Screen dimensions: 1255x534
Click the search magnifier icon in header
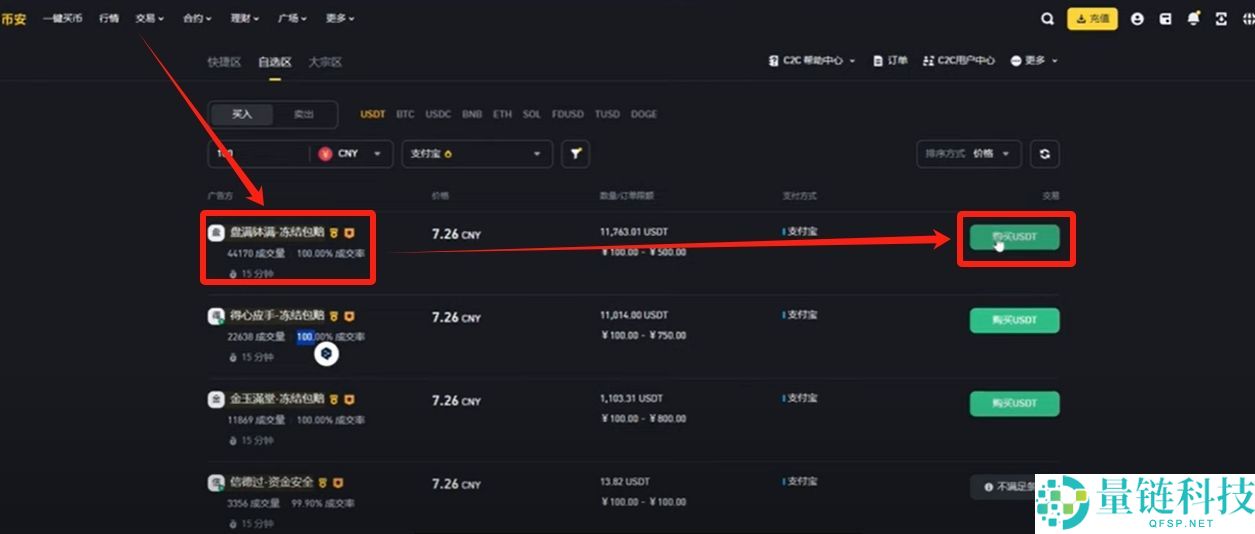point(1047,19)
